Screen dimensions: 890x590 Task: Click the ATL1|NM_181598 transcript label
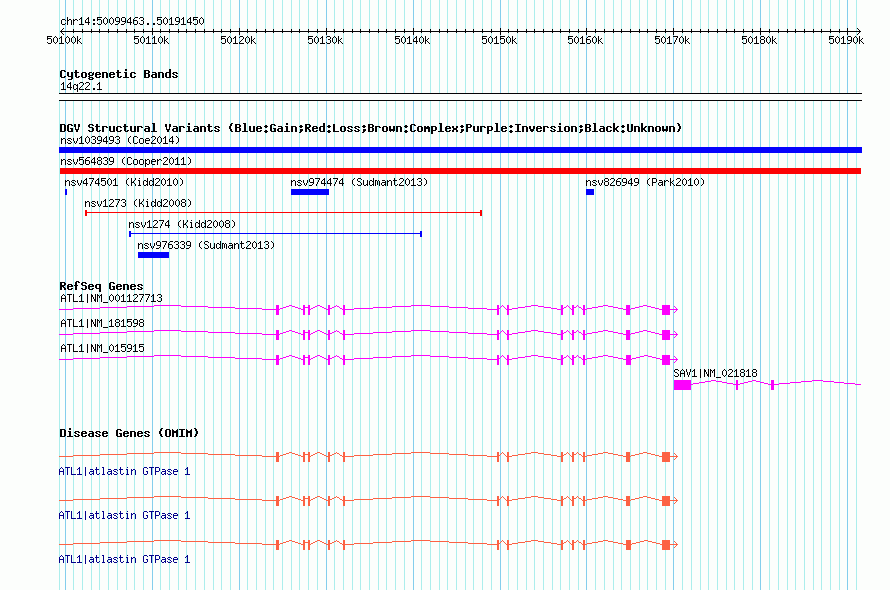102,323
